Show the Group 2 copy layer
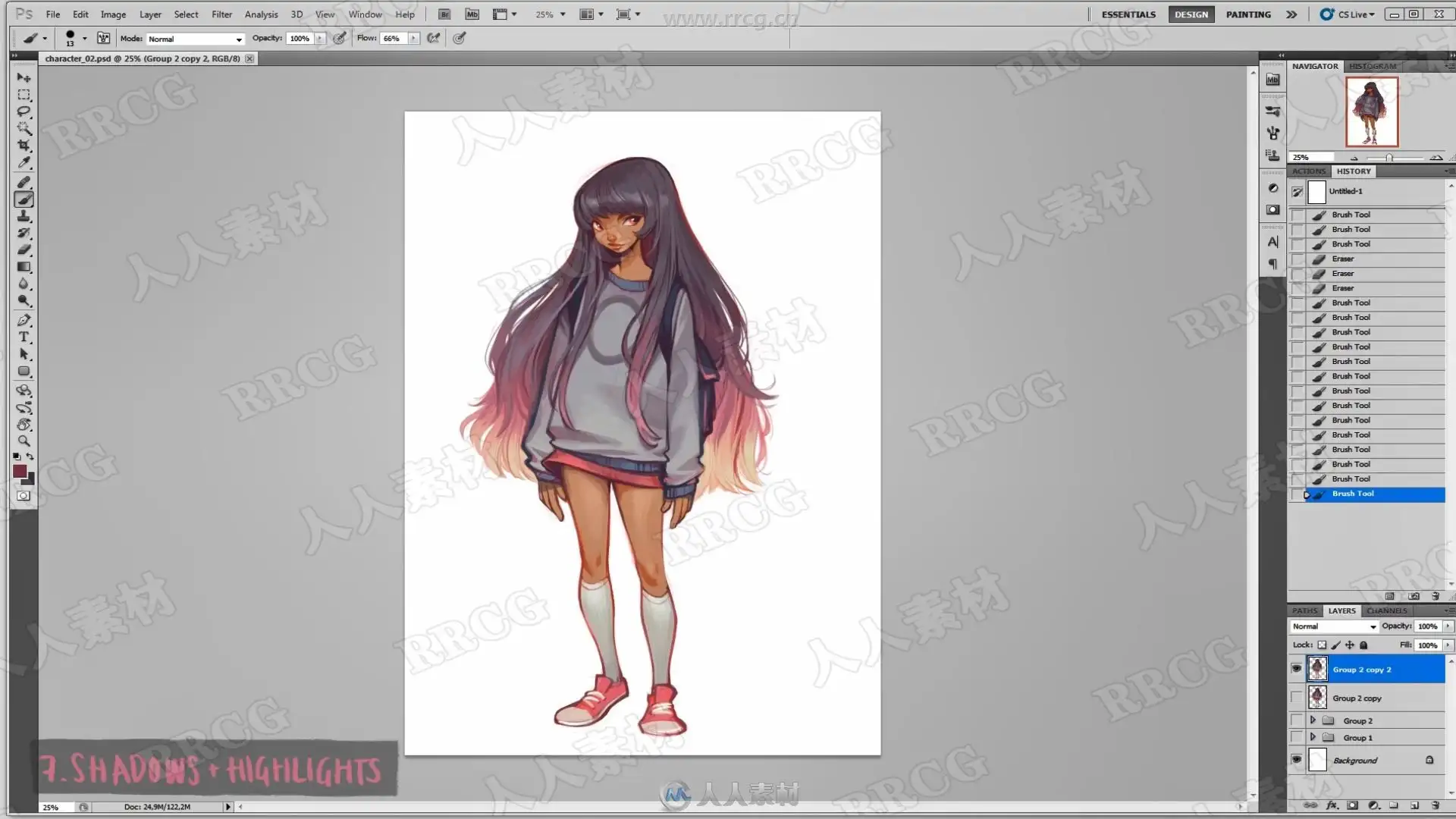 point(1296,698)
